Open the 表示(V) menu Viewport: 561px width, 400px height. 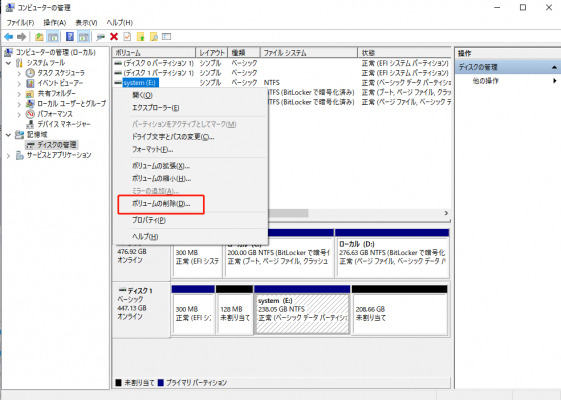(x=86, y=23)
